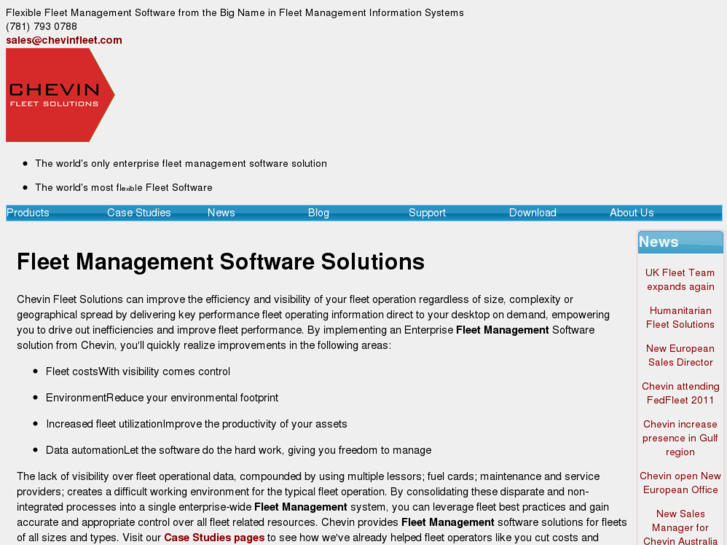The width and height of the screenshot is (727, 545).
Task: Open 'Humanitarian Fleet Solutions' news link
Action: (680, 318)
